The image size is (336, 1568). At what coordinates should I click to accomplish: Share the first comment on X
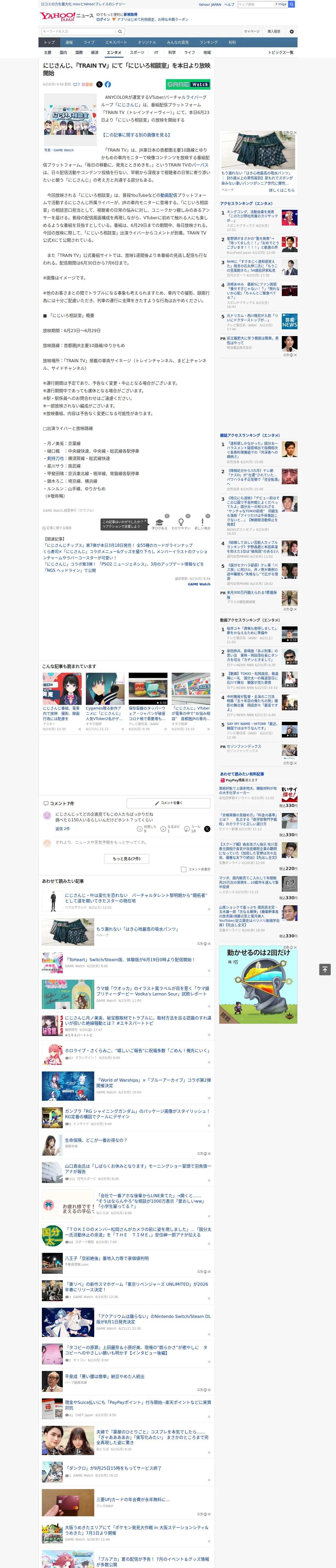click(207, 828)
